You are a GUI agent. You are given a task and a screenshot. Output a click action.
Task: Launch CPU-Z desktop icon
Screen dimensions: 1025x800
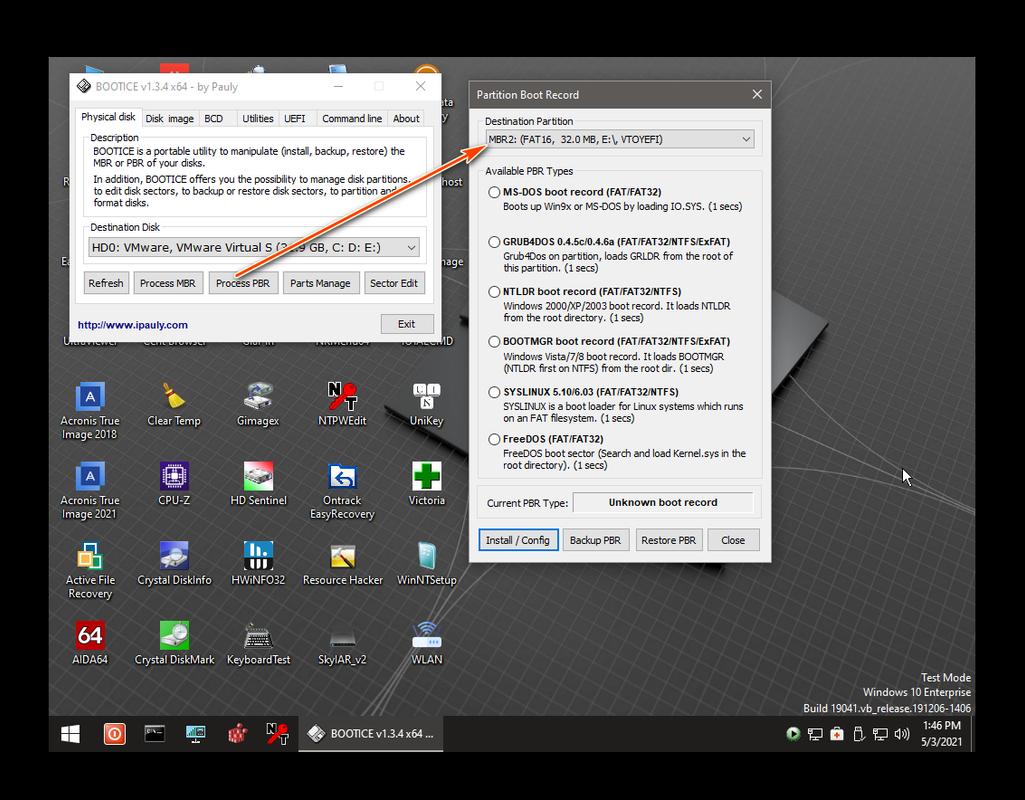click(174, 484)
